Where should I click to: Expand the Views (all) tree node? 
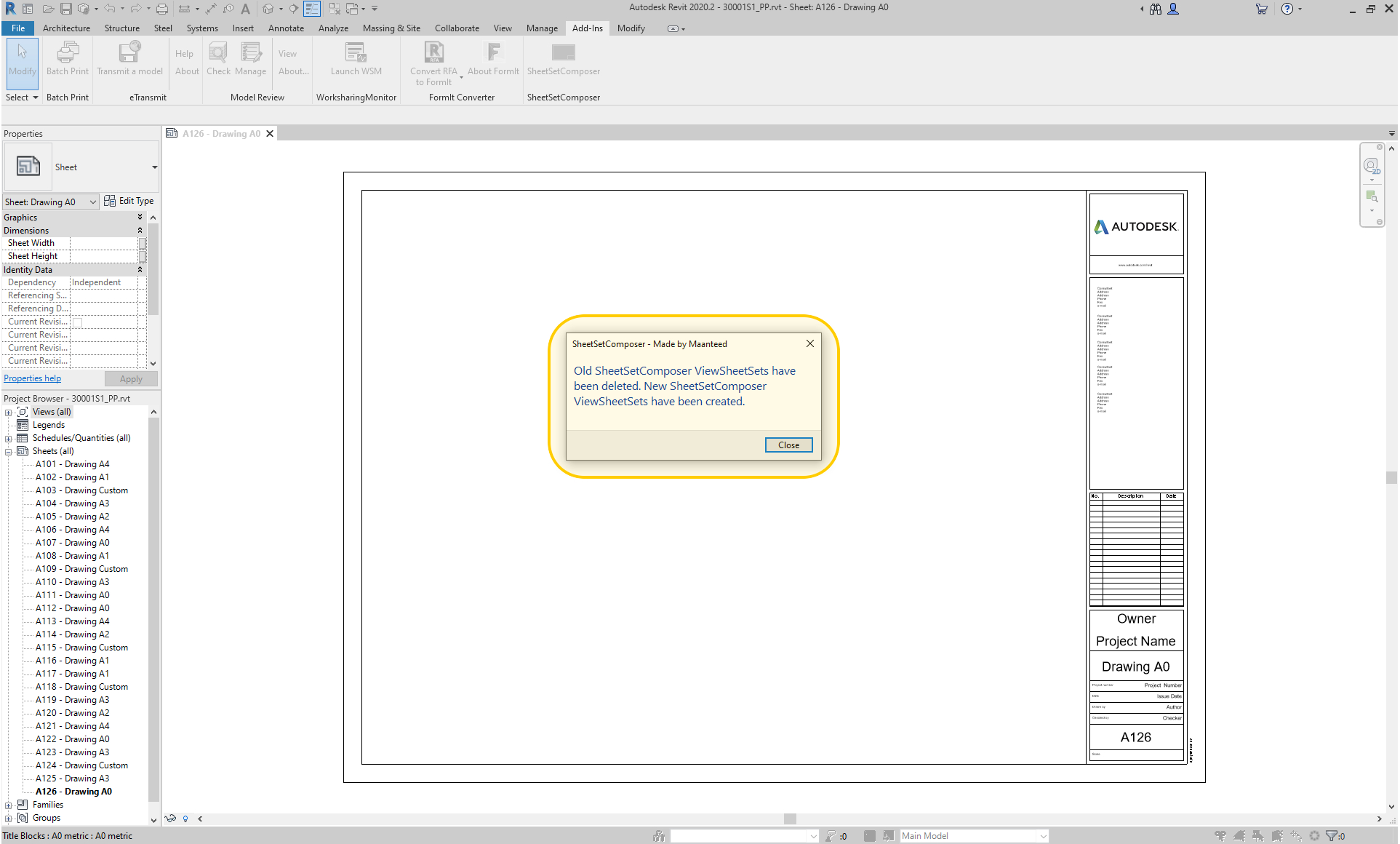9,413
